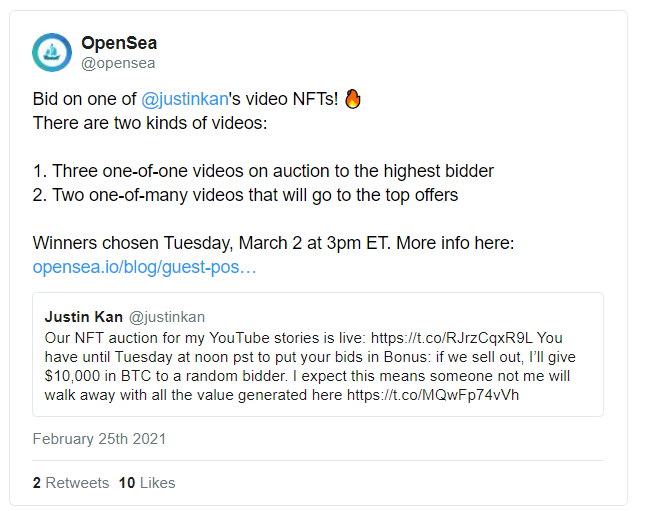This screenshot has width=652, height=511.
Task: Click the '$10,000 in BTC' line in quote
Action: click(307, 376)
